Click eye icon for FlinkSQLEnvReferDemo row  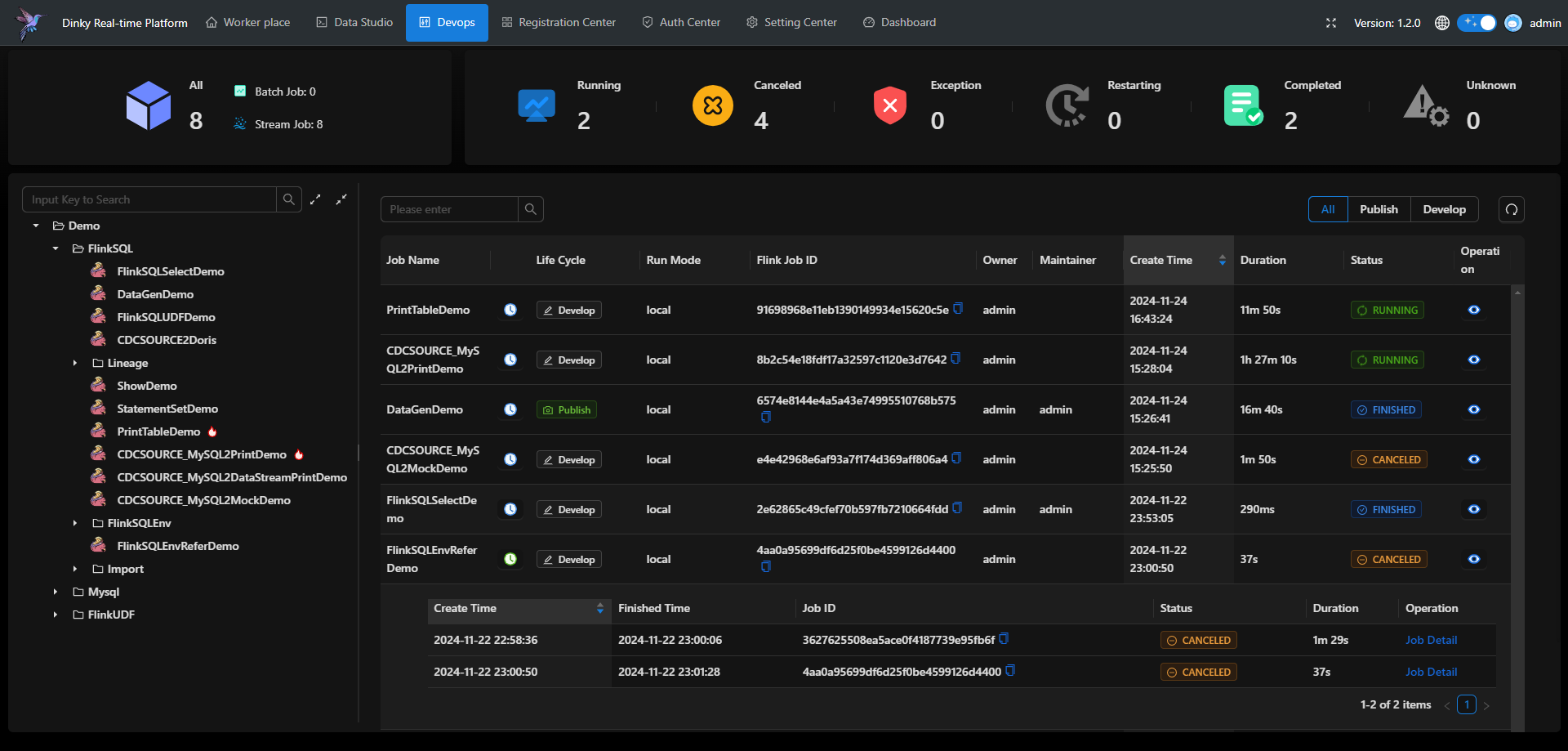[1474, 559]
